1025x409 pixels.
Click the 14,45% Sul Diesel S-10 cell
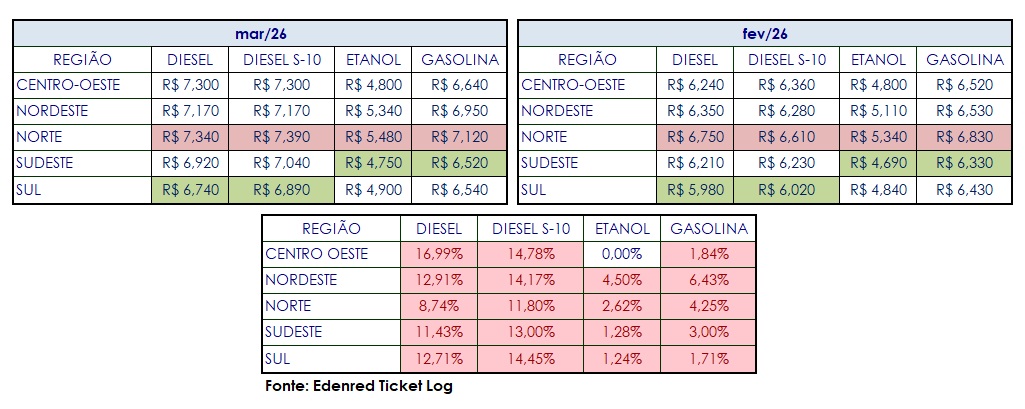point(530,358)
